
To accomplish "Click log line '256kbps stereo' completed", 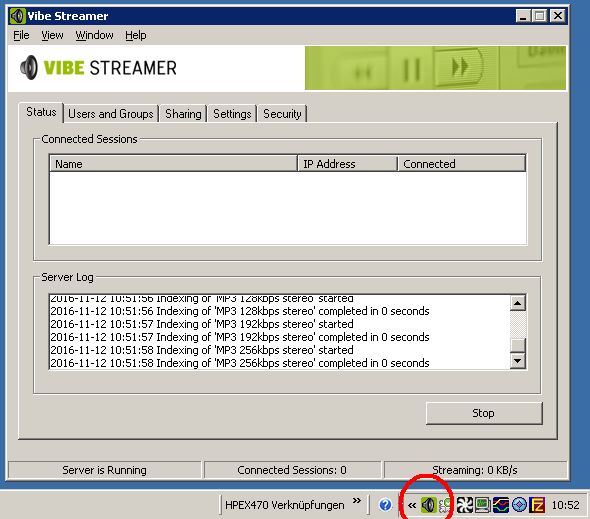I will pyautogui.click(x=240, y=363).
